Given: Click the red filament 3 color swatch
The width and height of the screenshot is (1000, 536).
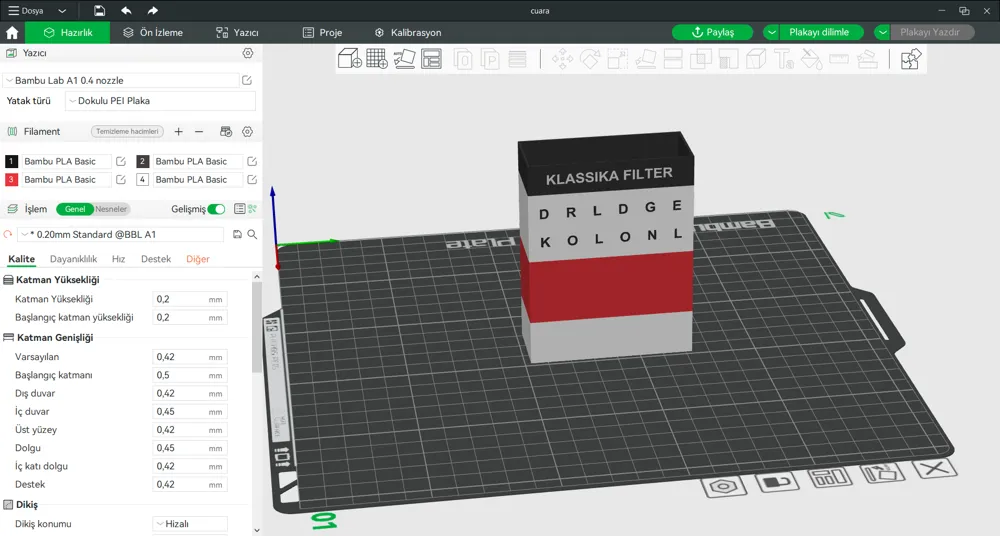Looking at the screenshot, I should [11, 179].
